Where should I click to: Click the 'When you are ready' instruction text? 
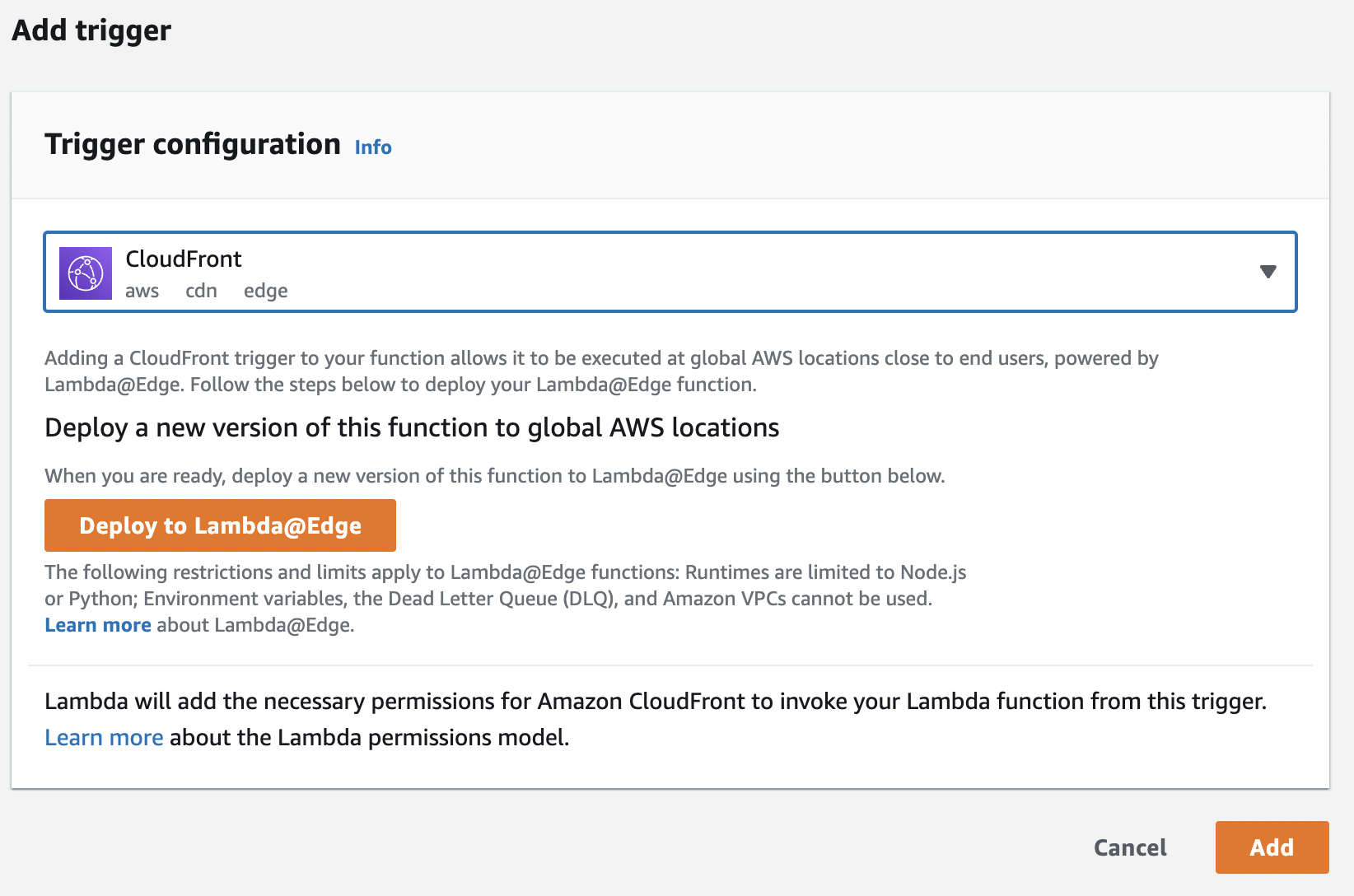click(494, 476)
